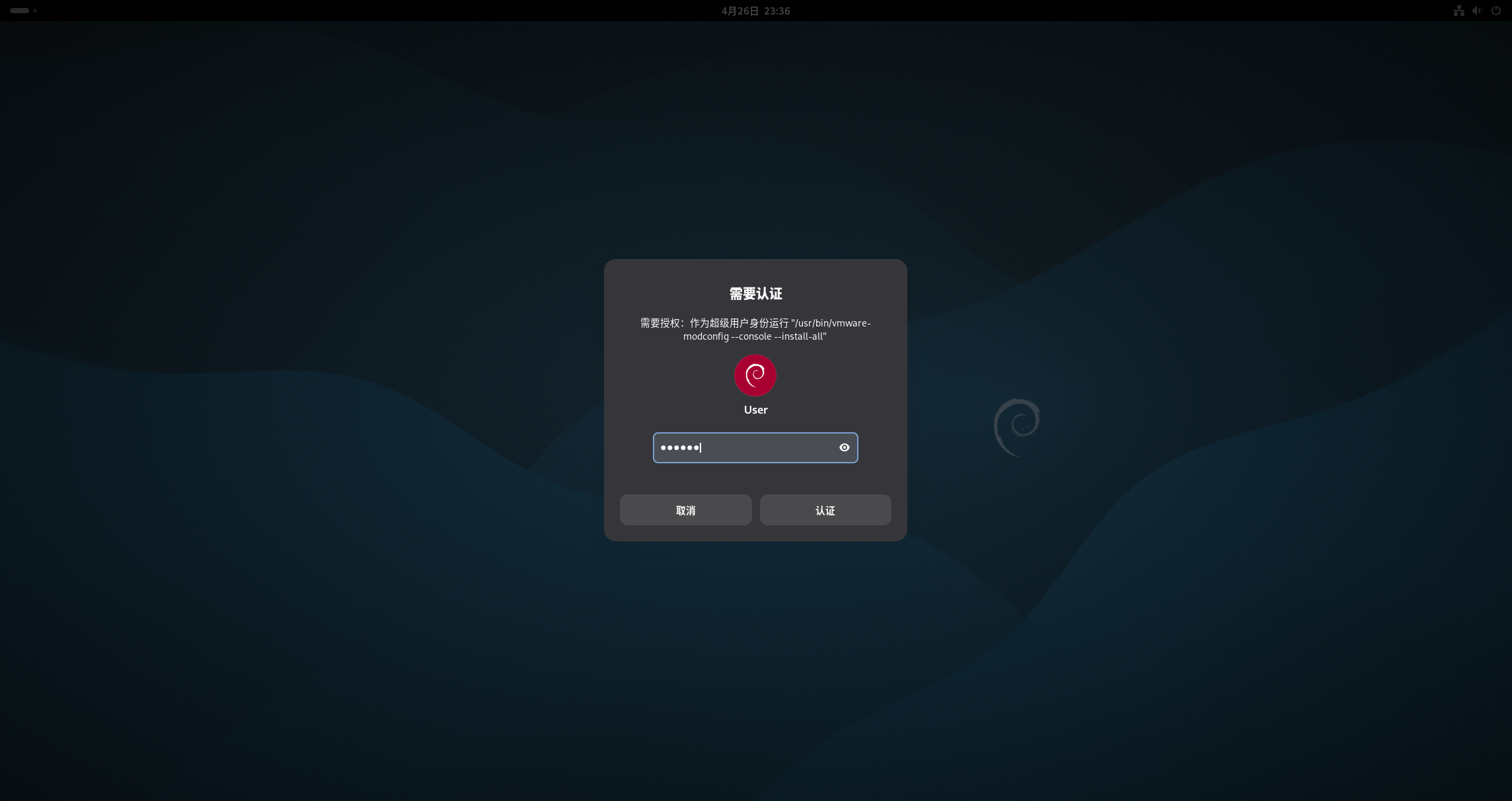Click the 4月26日 date text
This screenshot has height=801, width=1512.
coord(739,11)
